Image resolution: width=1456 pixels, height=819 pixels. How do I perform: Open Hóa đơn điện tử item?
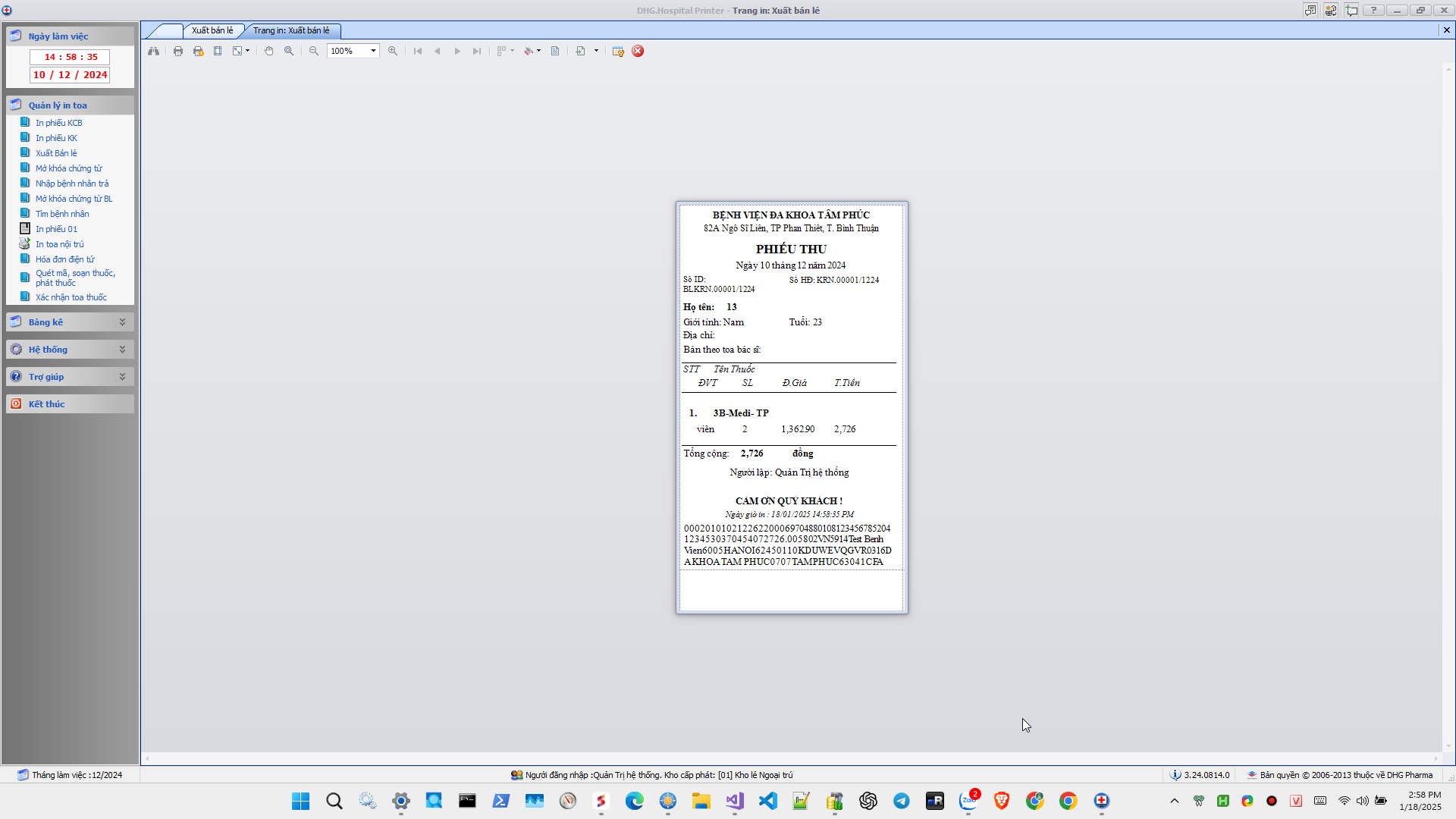[64, 259]
